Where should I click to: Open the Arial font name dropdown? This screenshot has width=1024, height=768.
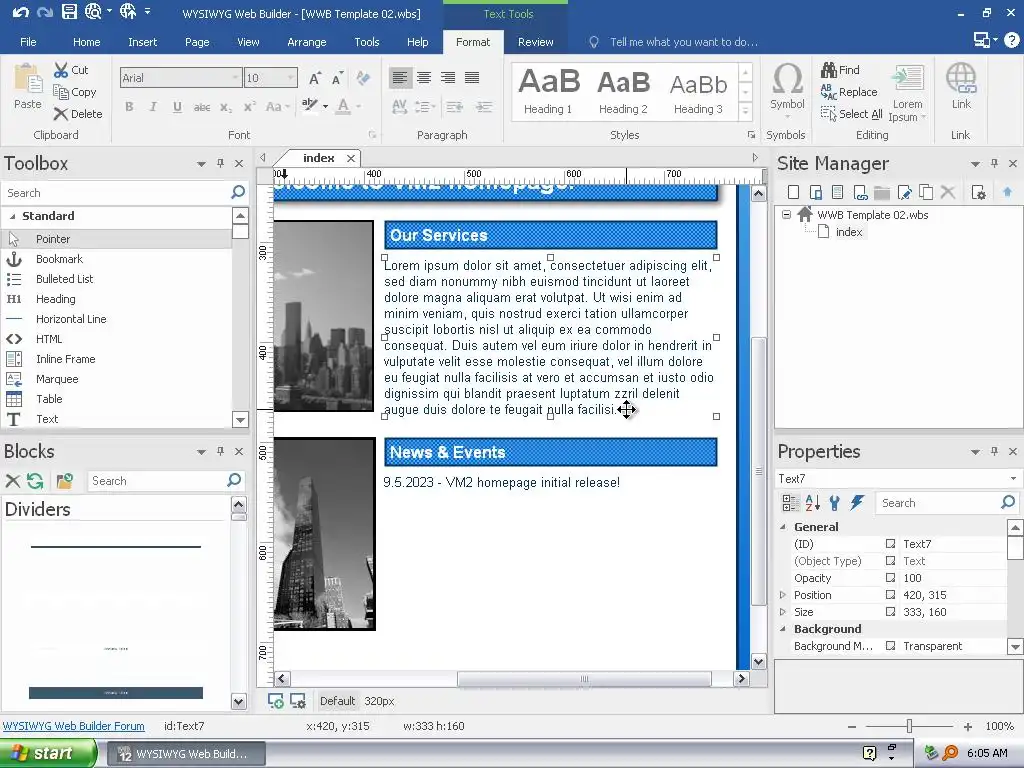click(235, 78)
